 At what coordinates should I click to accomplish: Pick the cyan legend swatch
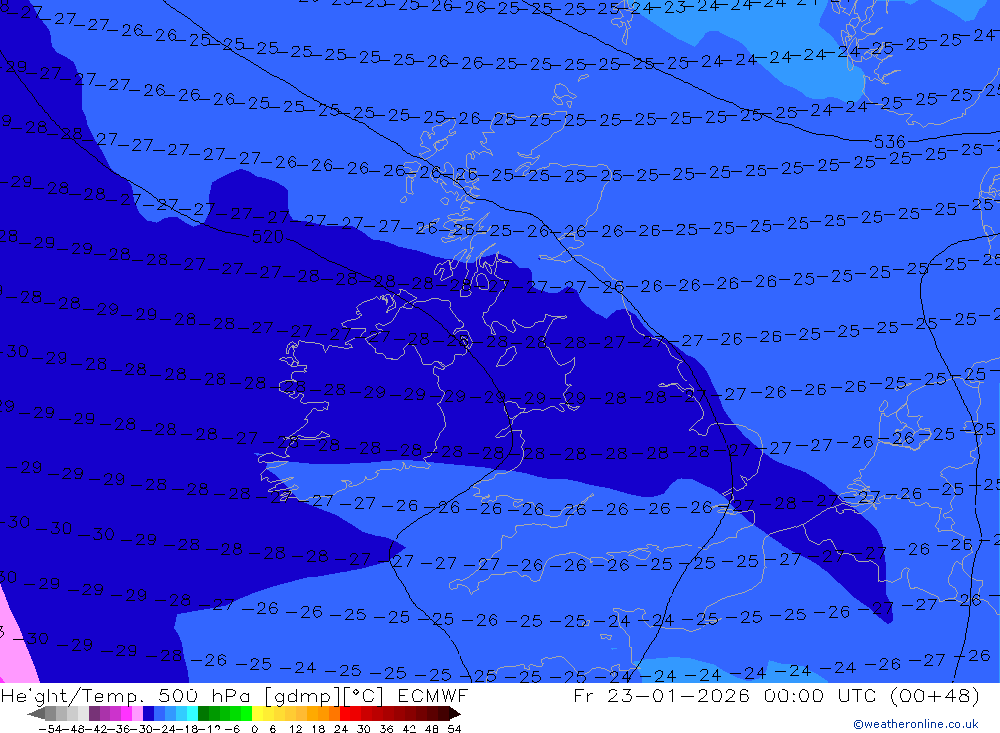pos(192,714)
